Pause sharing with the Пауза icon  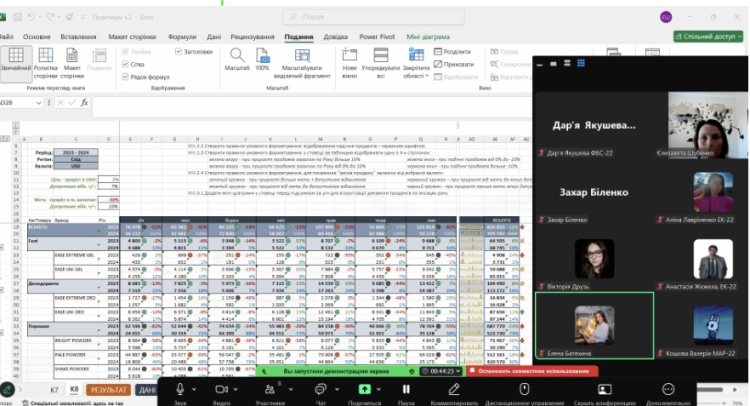[x=407, y=389]
